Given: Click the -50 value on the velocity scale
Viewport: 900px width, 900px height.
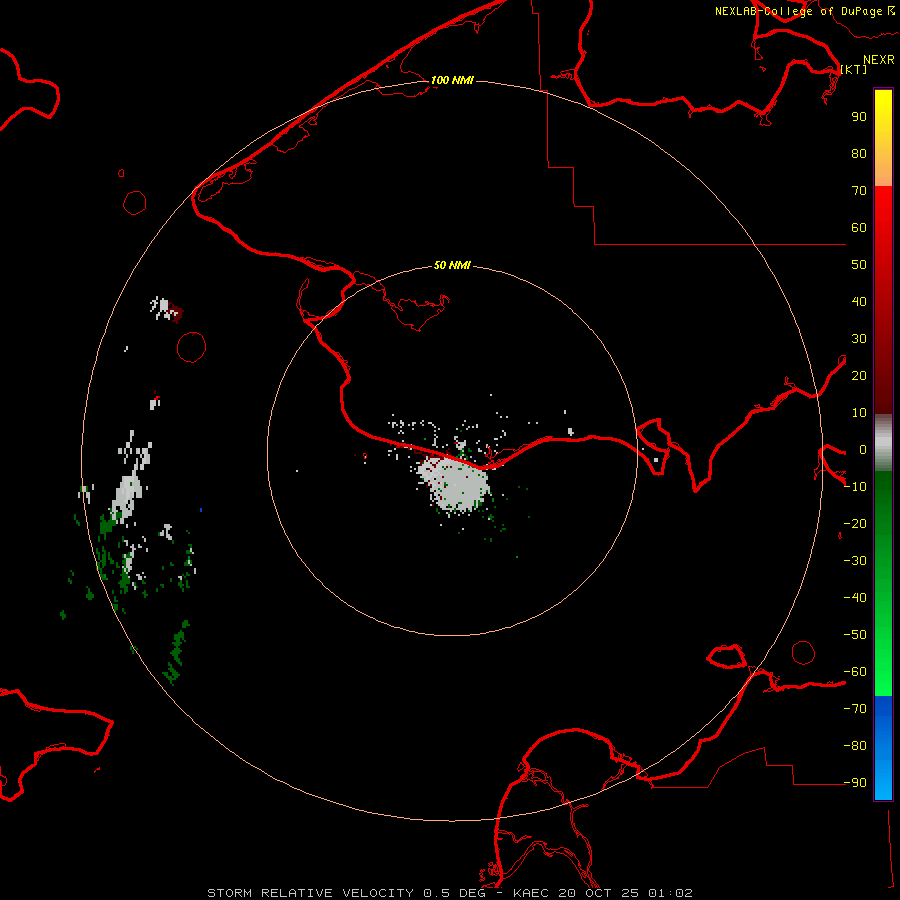Looking at the screenshot, I should (x=855, y=635).
